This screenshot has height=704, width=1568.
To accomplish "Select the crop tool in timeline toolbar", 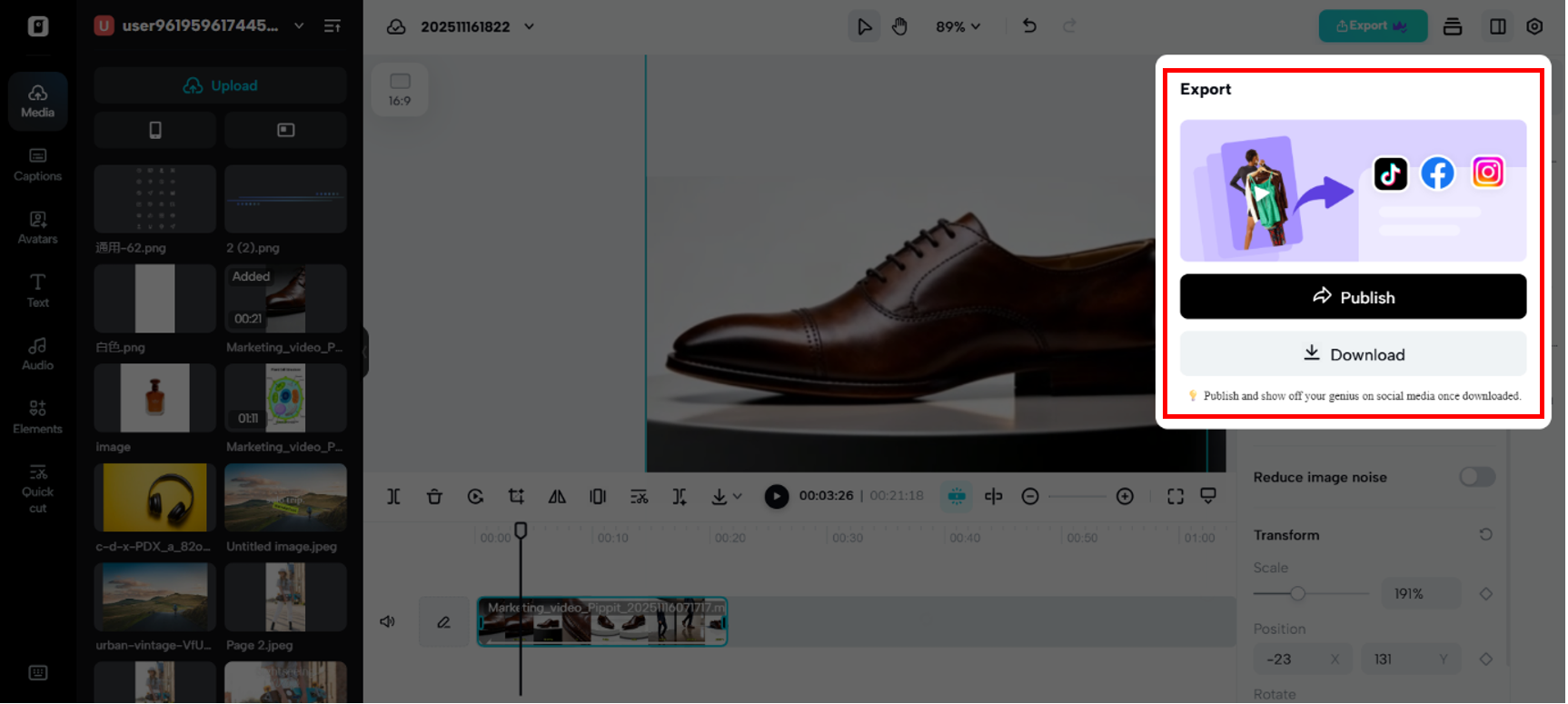I will coord(516,496).
